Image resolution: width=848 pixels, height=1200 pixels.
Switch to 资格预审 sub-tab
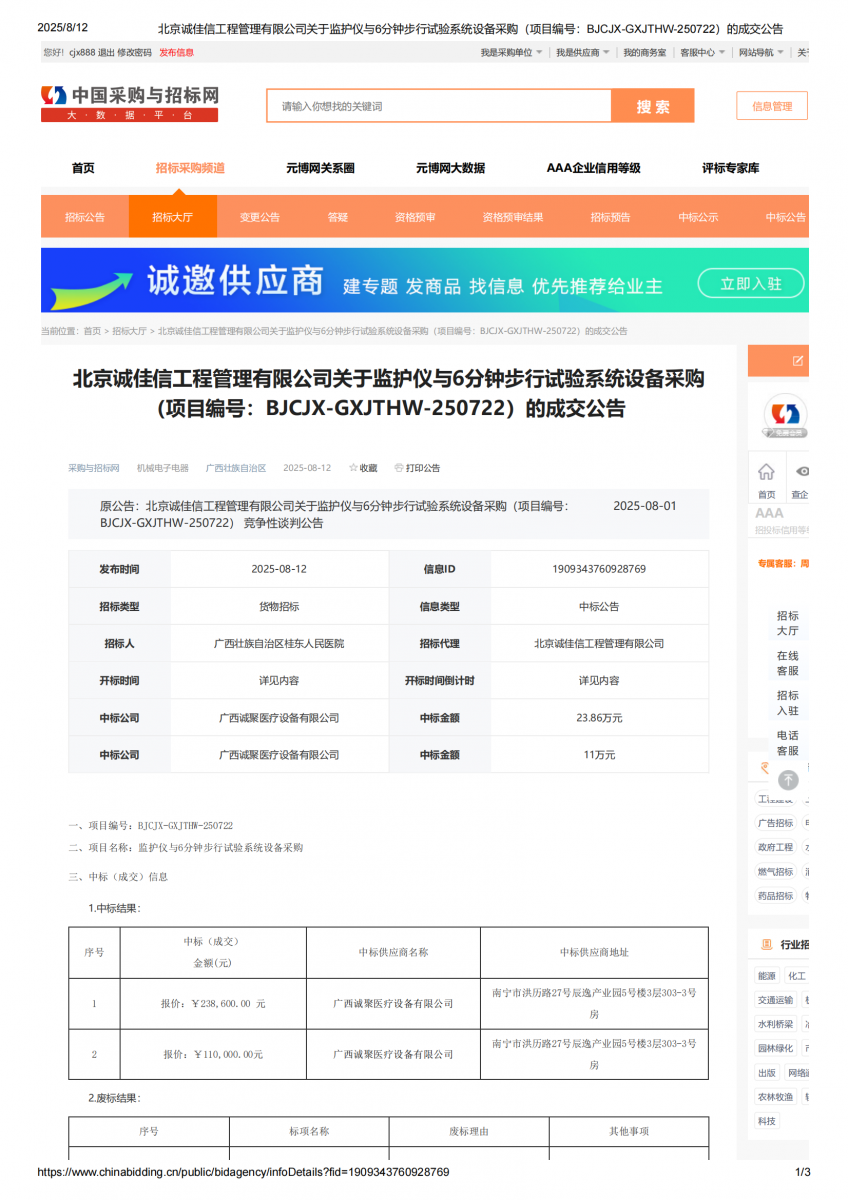415,217
